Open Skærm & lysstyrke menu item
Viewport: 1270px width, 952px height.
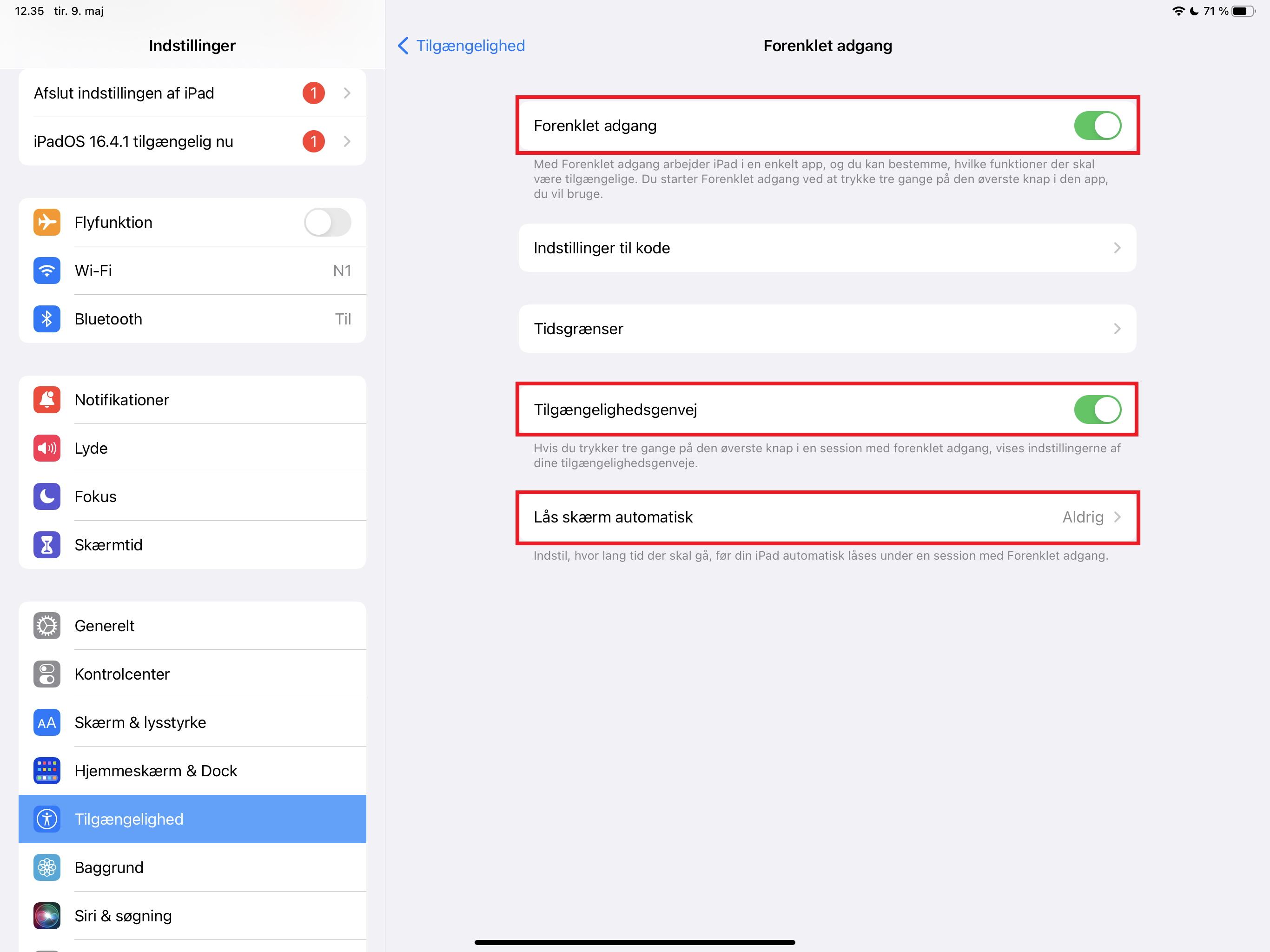click(x=192, y=722)
